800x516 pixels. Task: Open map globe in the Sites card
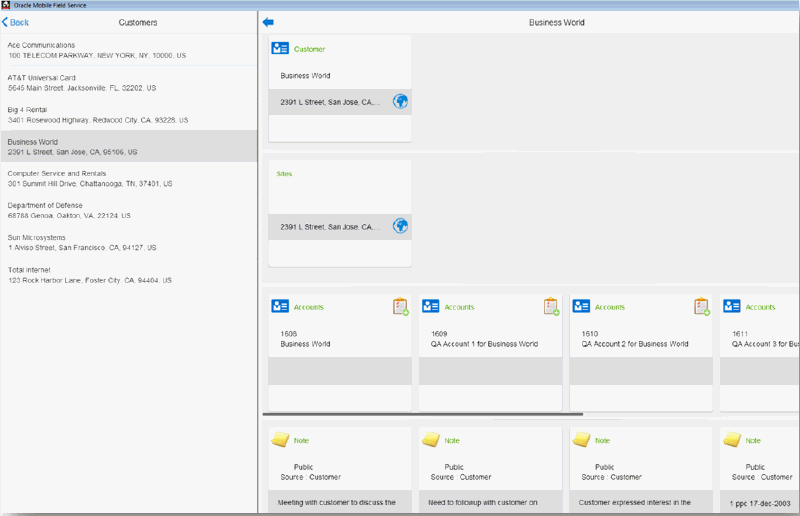point(400,226)
